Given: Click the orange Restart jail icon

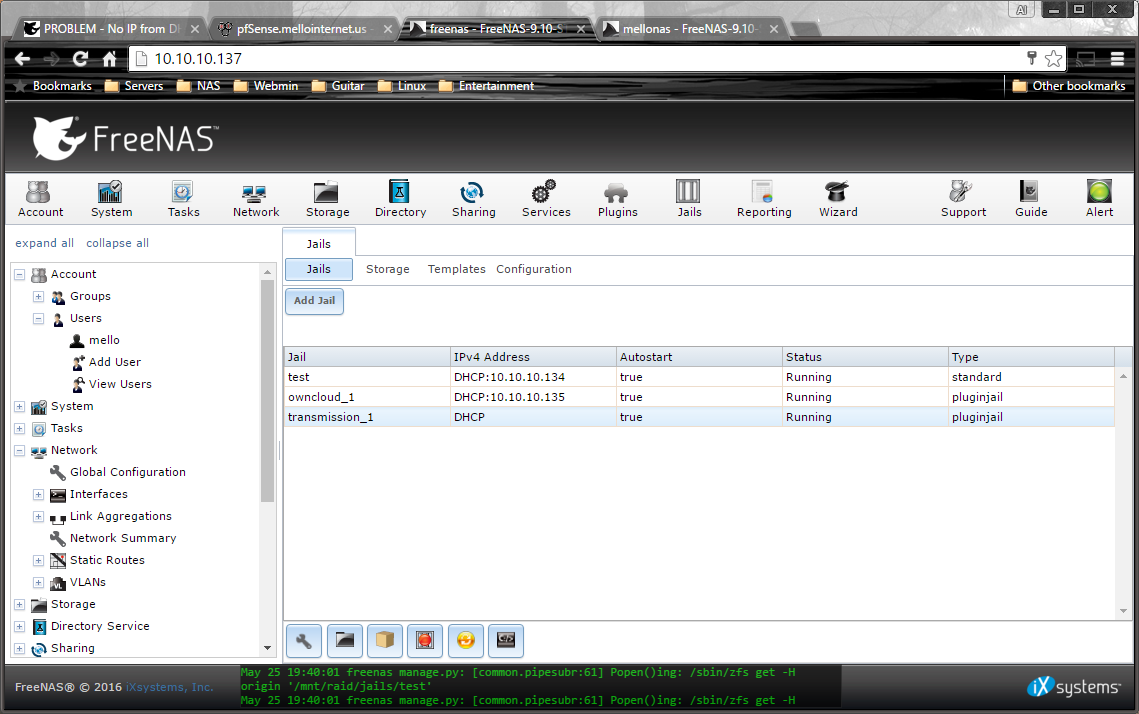Looking at the screenshot, I should point(465,639).
